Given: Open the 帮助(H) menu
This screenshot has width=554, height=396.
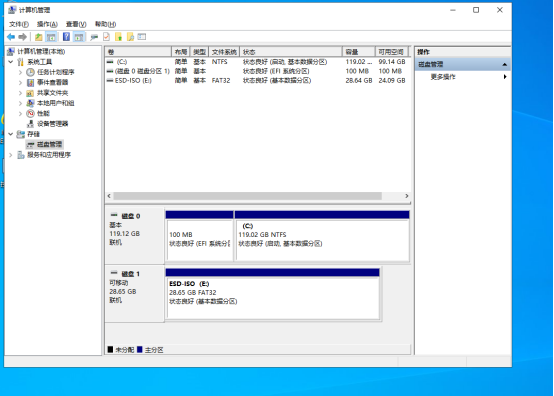Looking at the screenshot, I should 105,24.
